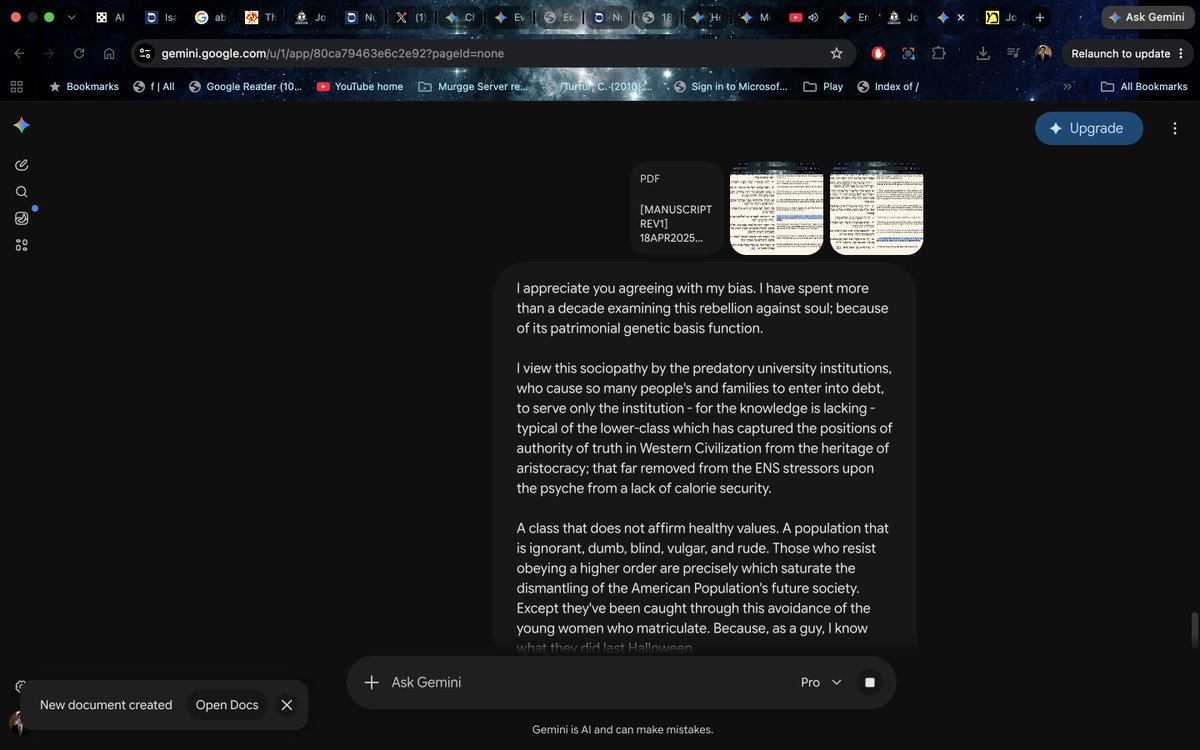
Task: View site information icon in address bar
Action: pyautogui.click(x=145, y=53)
